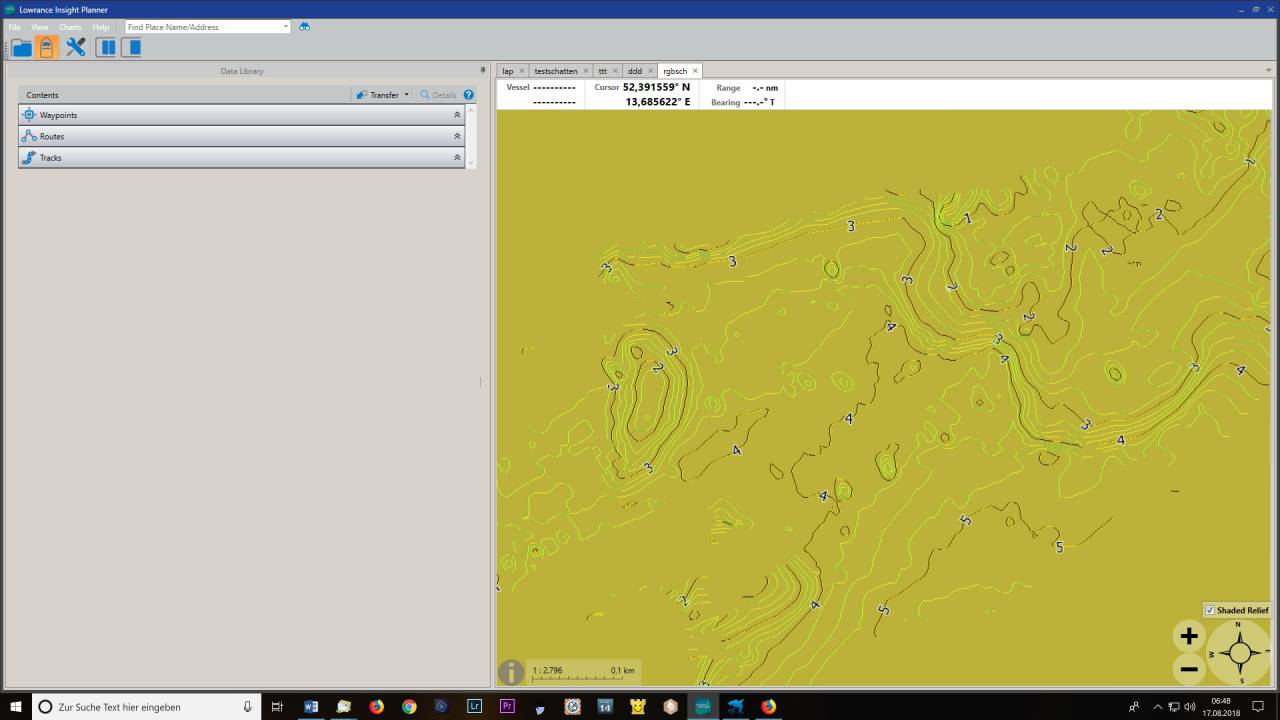This screenshot has height=720, width=1280.
Task: Open Windows Start menu
Action: tap(16, 706)
